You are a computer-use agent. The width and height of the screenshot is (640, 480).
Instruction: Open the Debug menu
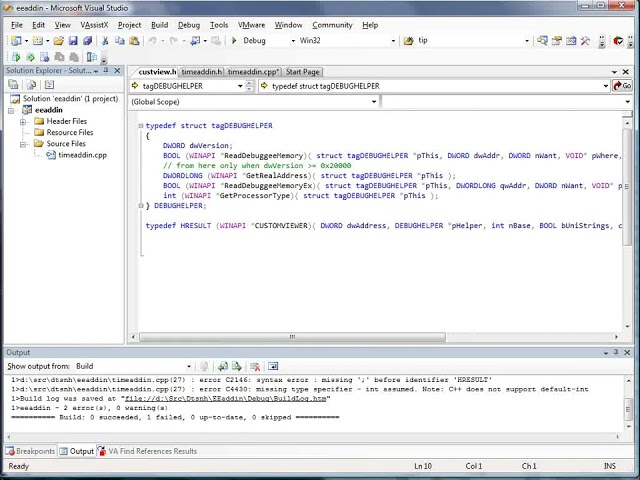coord(189,25)
